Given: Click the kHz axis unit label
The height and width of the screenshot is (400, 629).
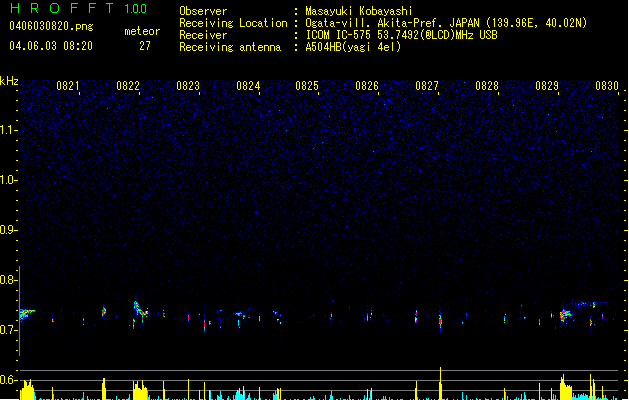Looking at the screenshot, I should pos(9,81).
